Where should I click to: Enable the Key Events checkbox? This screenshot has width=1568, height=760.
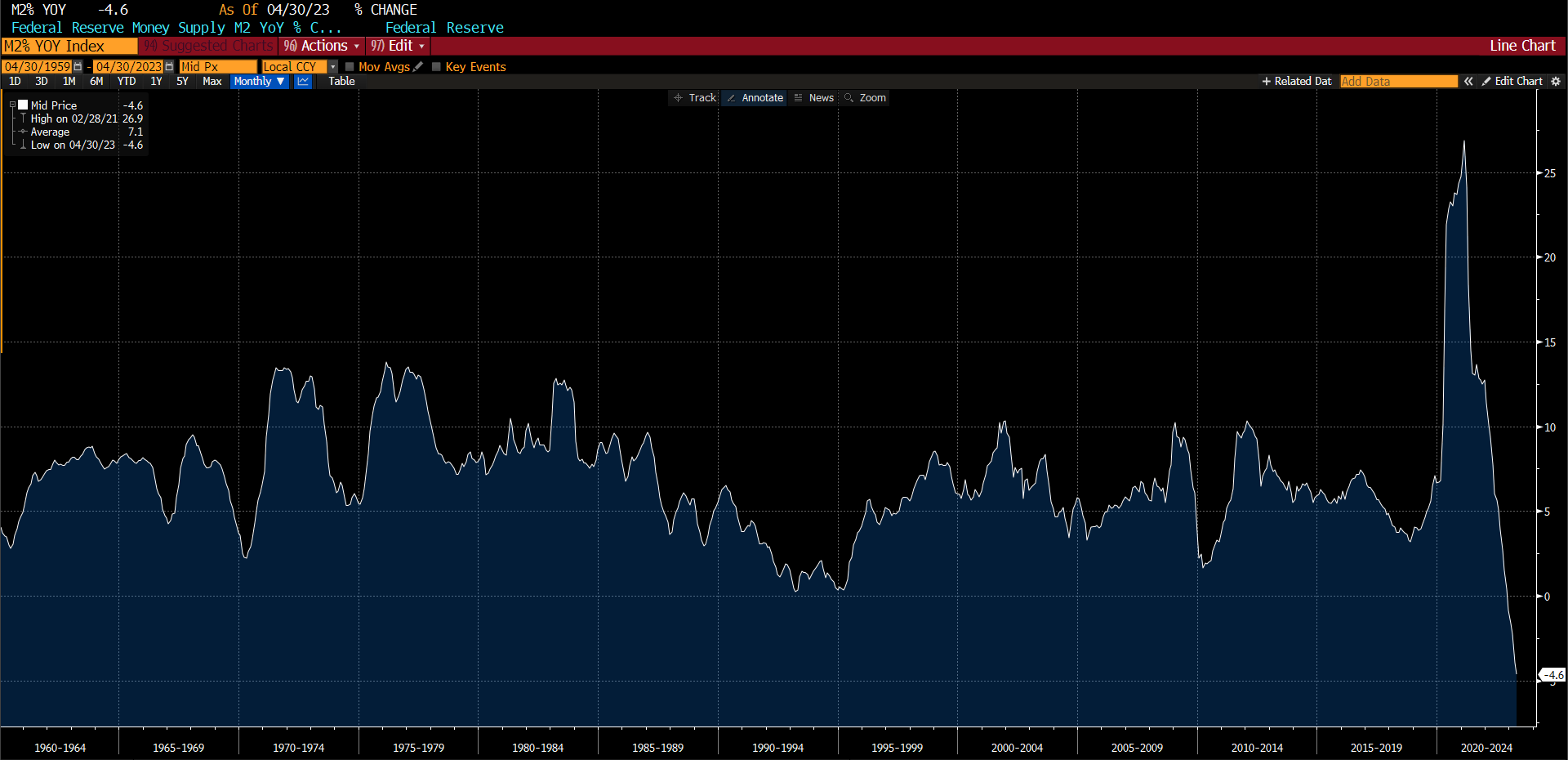pos(436,67)
